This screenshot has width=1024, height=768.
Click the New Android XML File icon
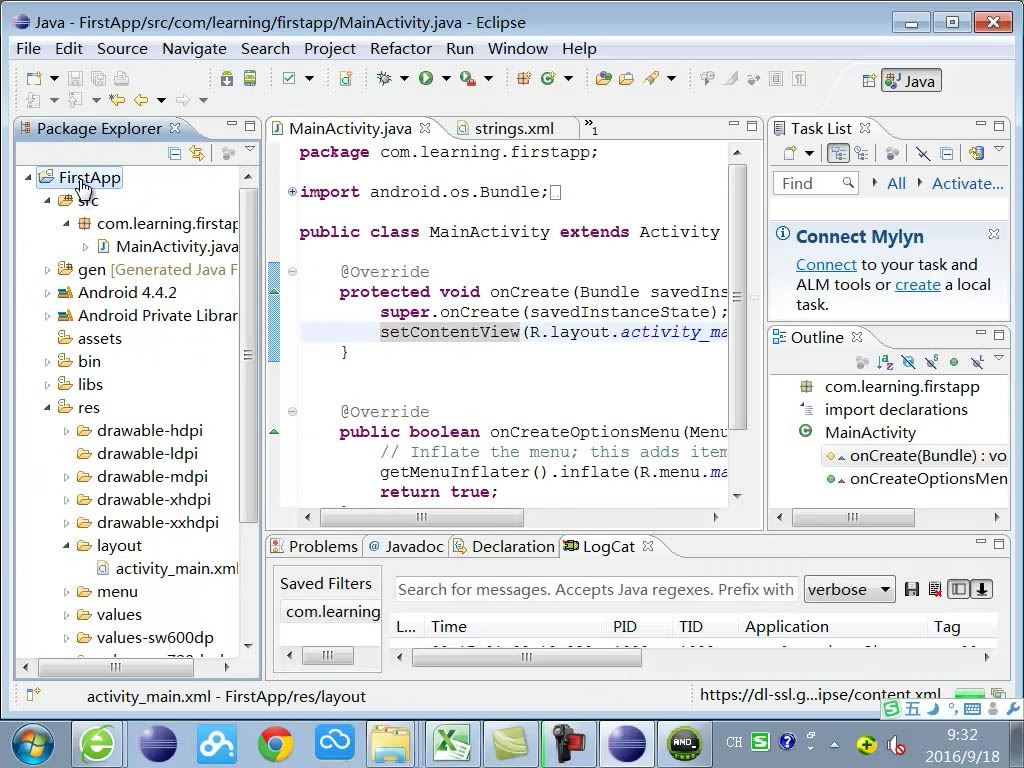[x=345, y=79]
